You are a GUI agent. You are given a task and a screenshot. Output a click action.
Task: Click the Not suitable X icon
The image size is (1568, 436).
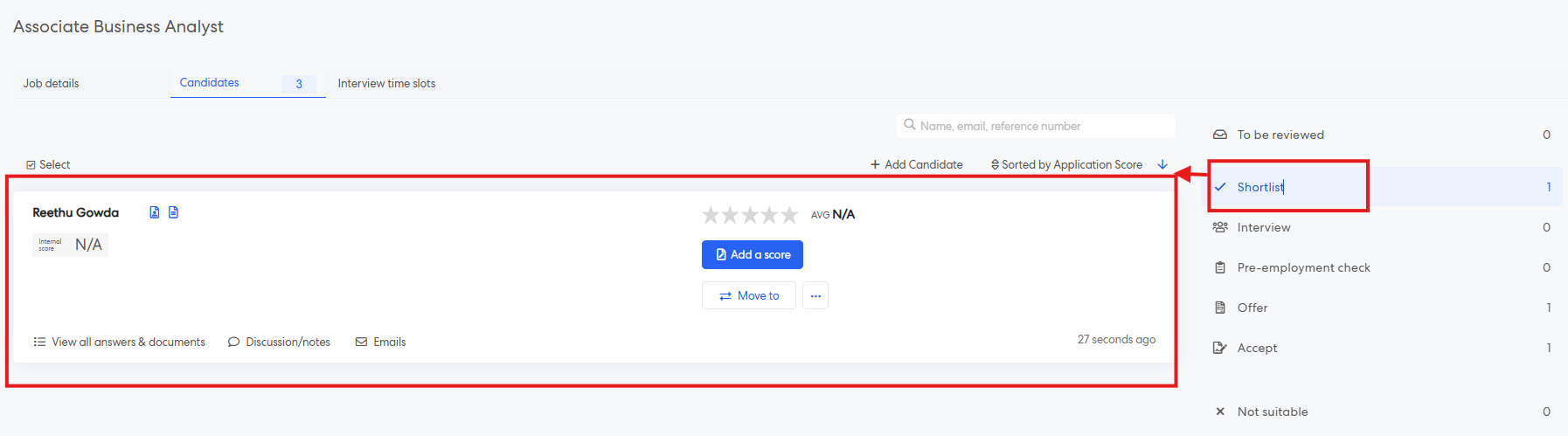tap(1220, 412)
